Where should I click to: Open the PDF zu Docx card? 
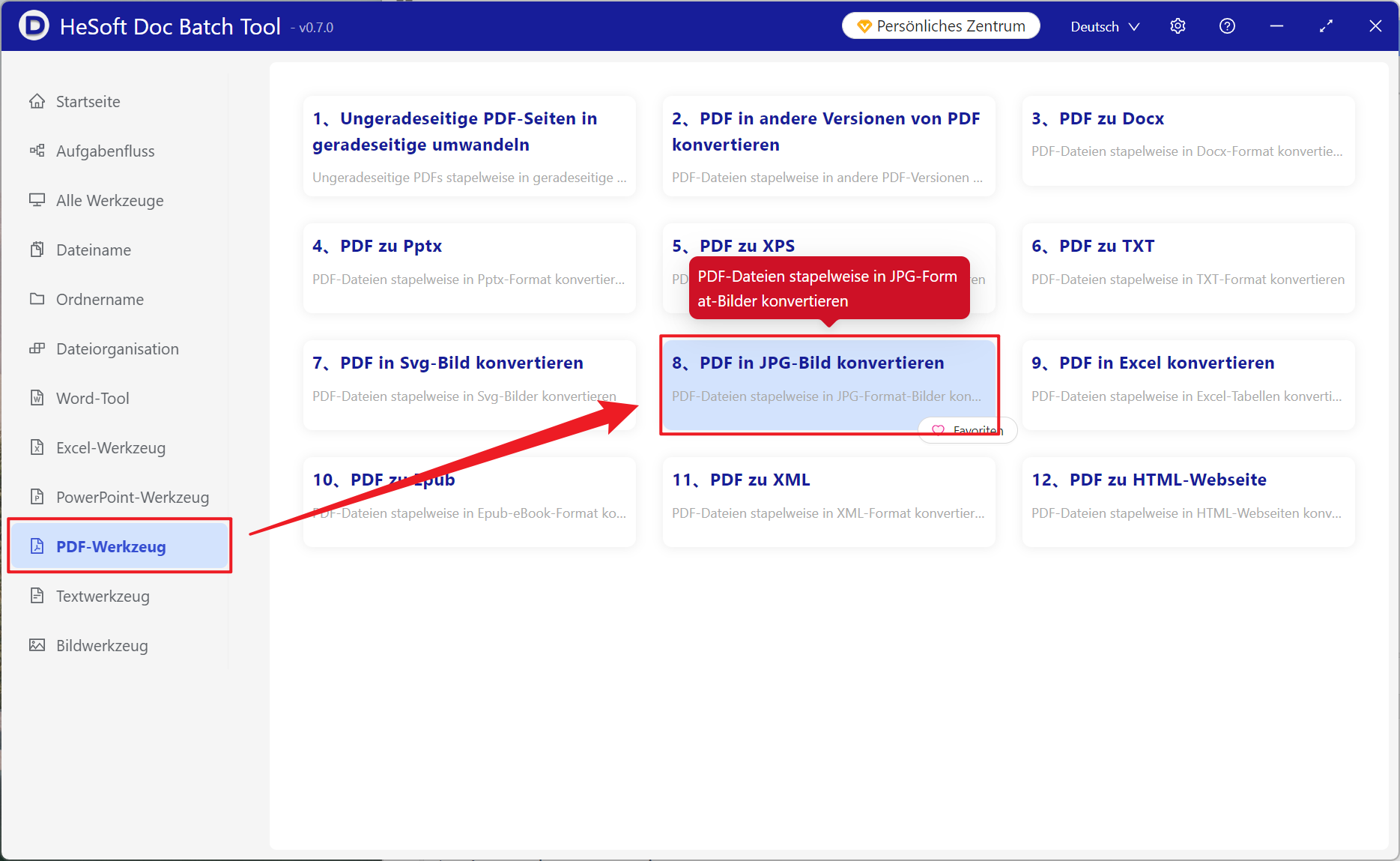pos(1189,141)
